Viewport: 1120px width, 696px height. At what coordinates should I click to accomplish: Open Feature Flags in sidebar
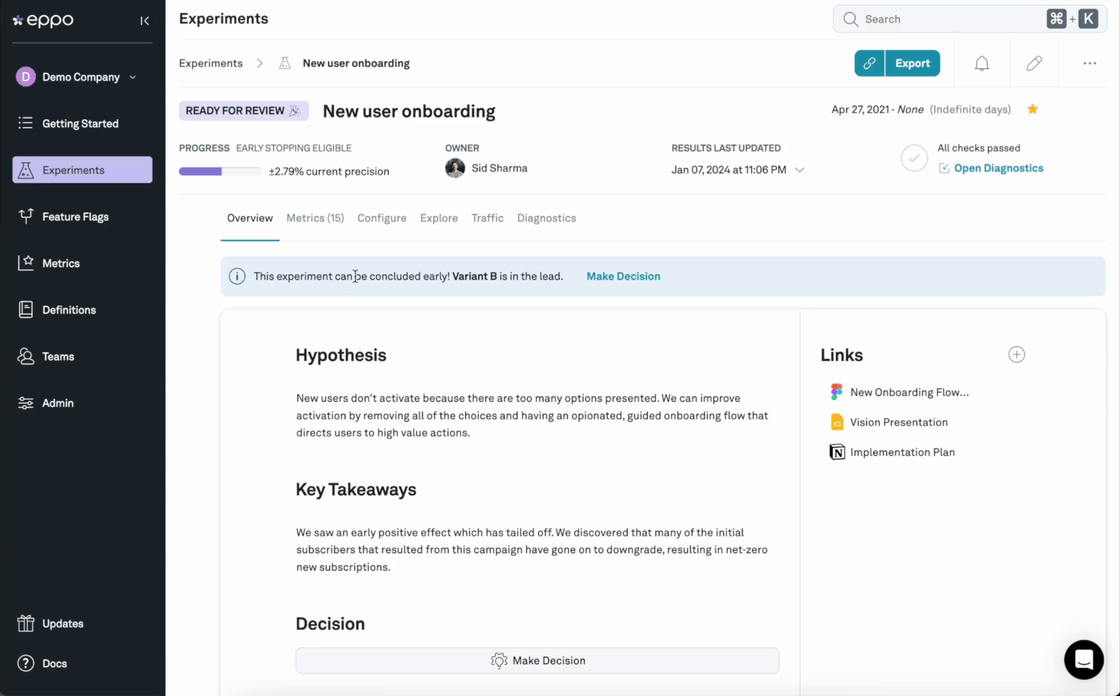75,217
